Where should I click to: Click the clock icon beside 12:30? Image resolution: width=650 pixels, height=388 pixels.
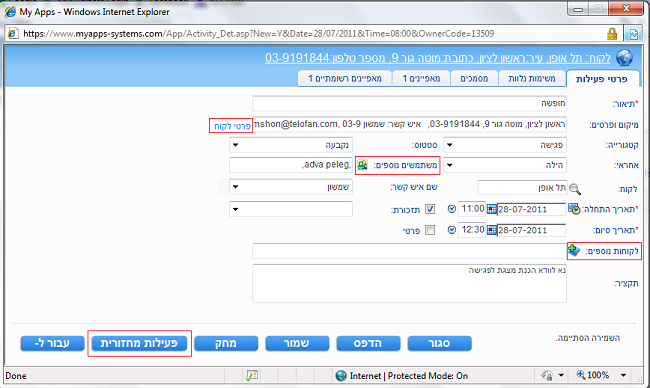452,230
